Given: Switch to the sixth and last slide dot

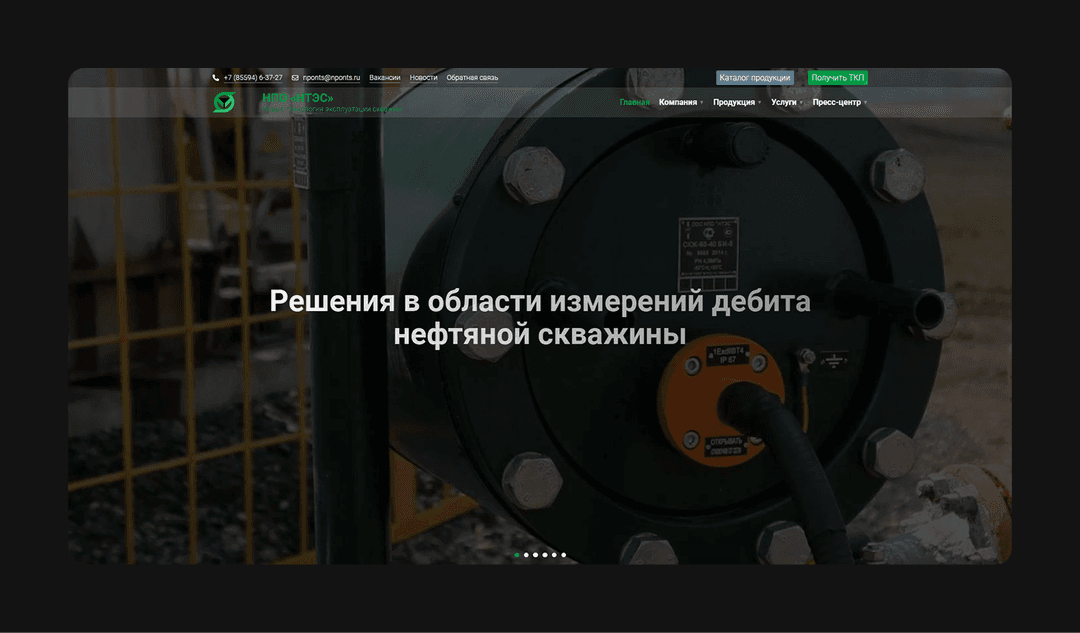Looking at the screenshot, I should [x=563, y=554].
